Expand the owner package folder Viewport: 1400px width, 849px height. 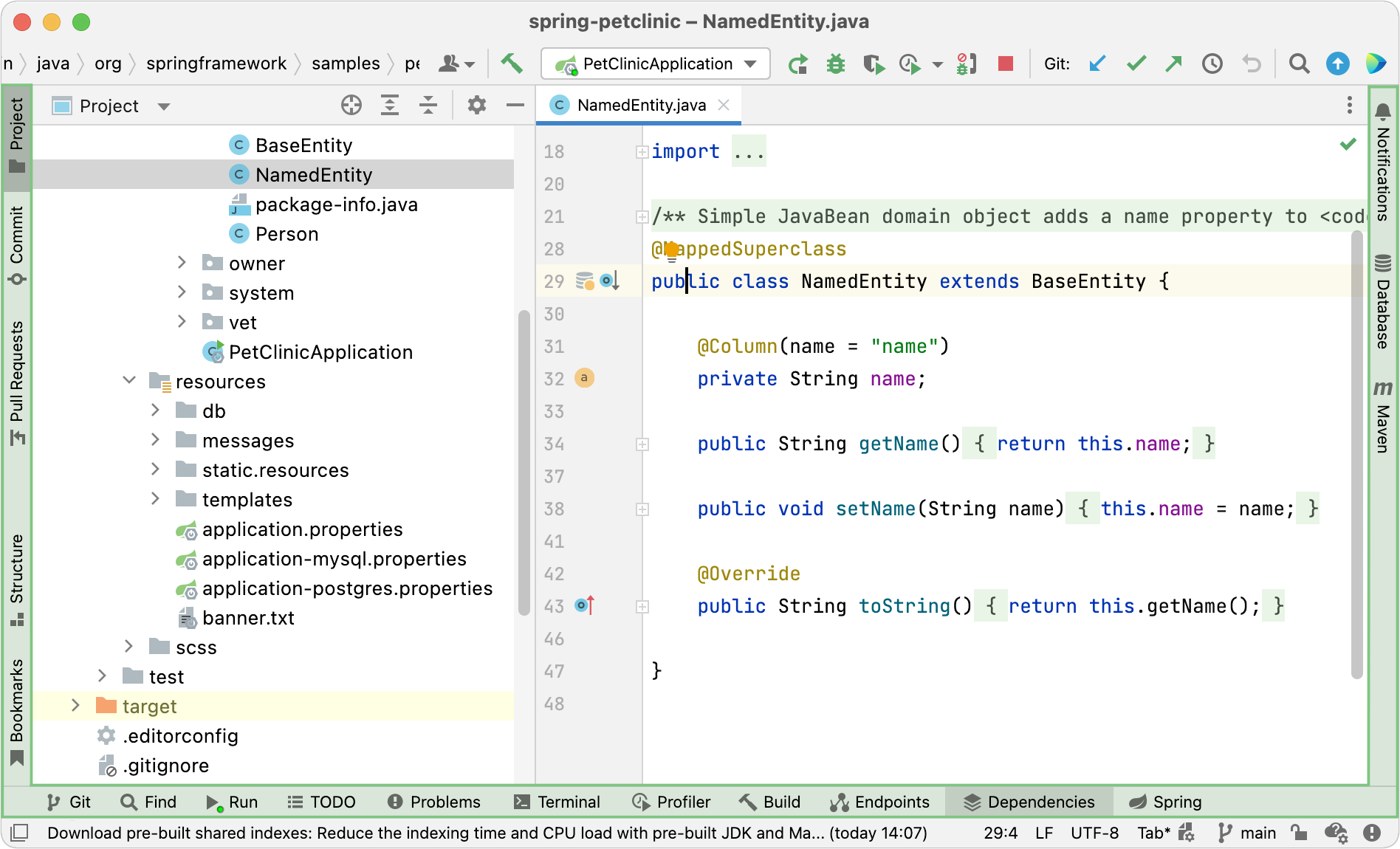[x=182, y=263]
